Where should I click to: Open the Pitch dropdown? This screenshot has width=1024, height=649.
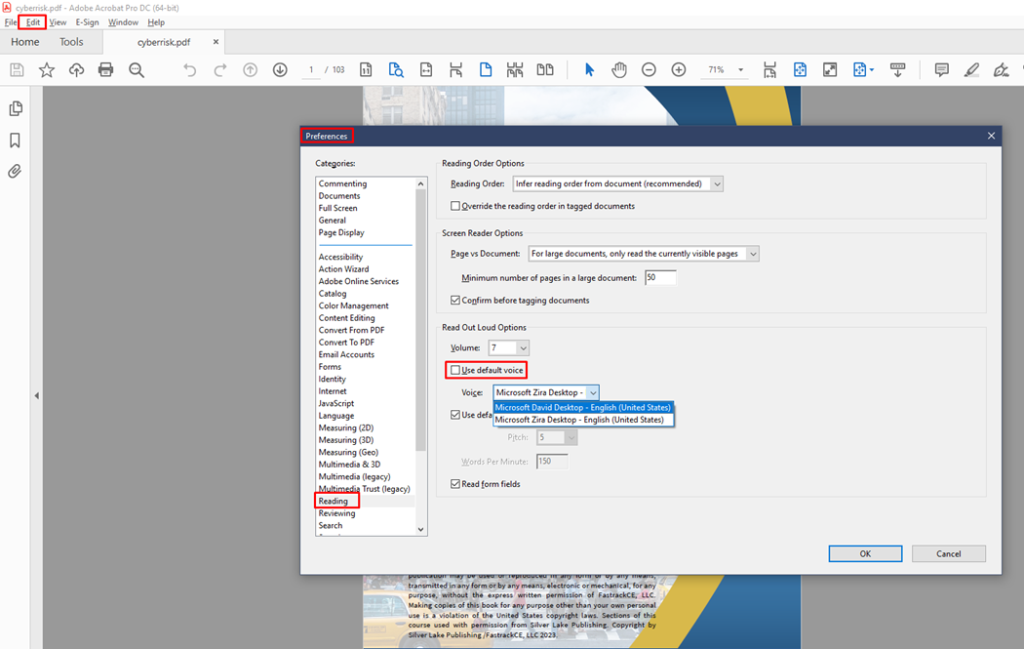[x=557, y=437]
